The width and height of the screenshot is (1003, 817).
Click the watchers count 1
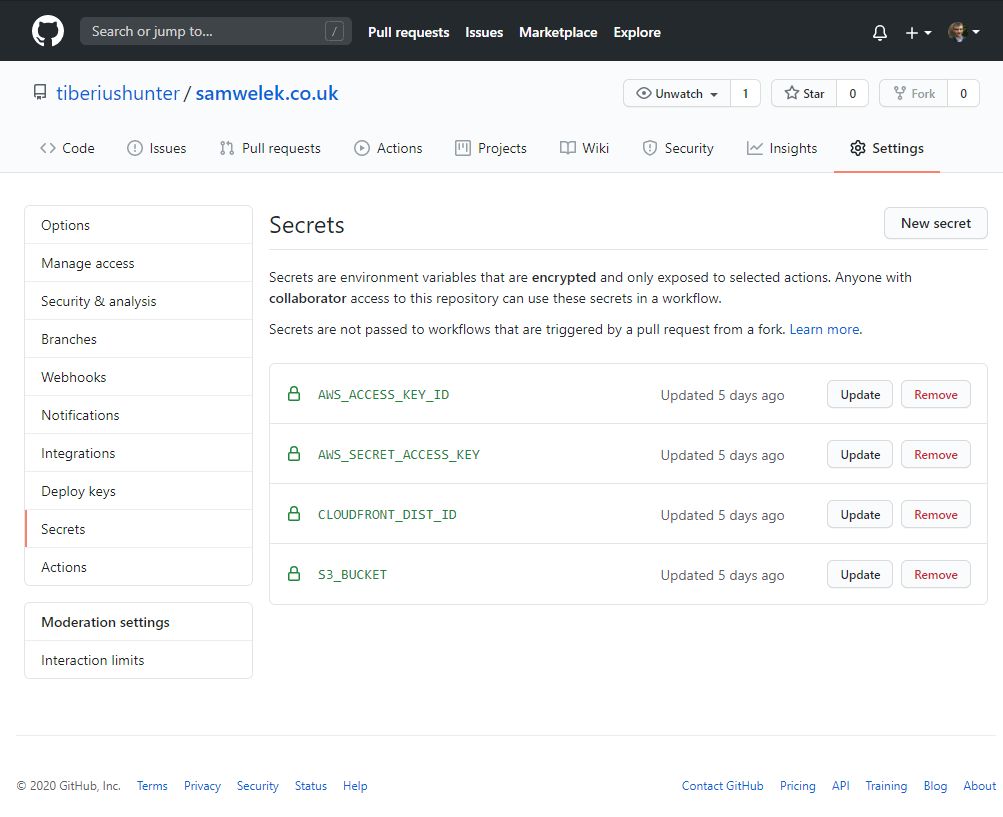click(745, 93)
